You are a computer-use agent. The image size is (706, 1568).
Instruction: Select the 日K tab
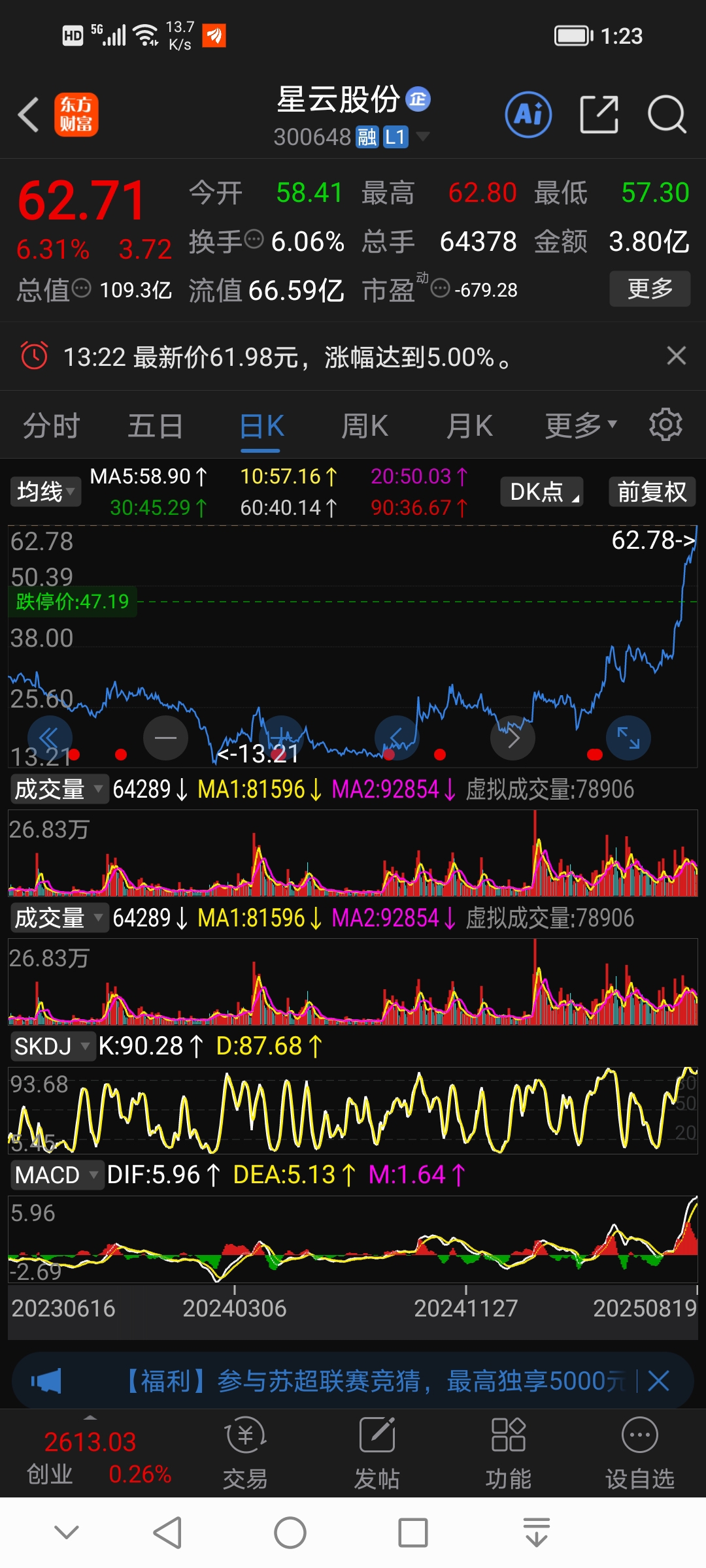261,427
